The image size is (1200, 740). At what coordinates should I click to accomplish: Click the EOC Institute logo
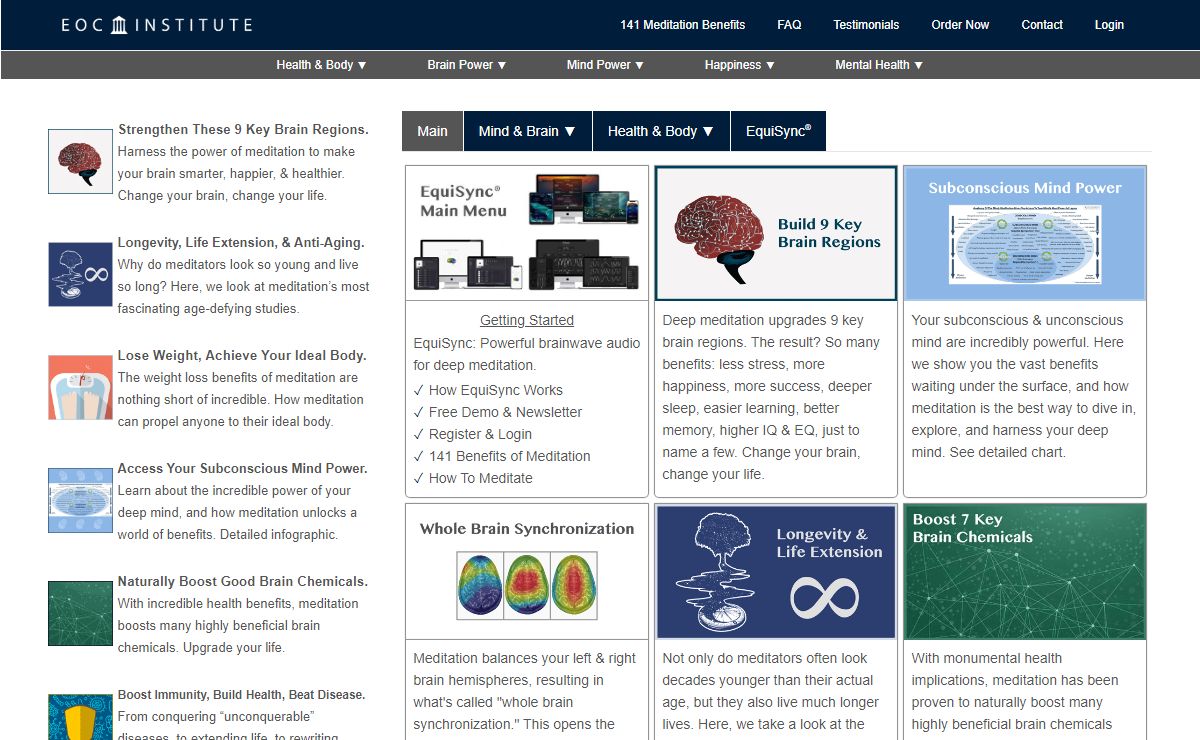tap(157, 25)
